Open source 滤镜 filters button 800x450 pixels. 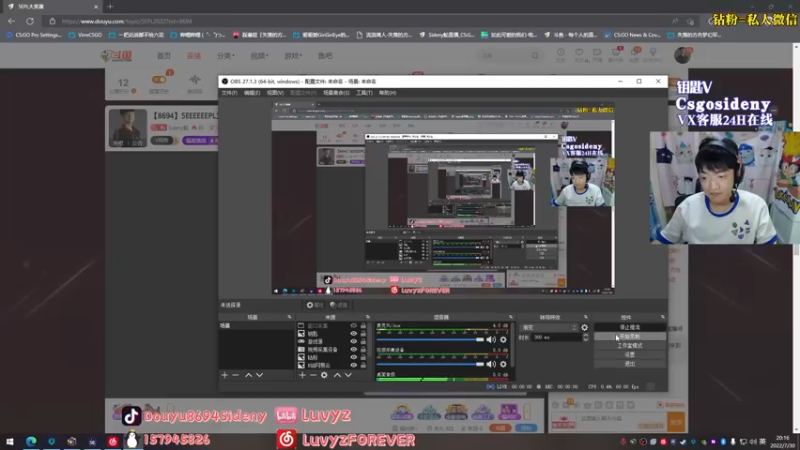(x=339, y=305)
